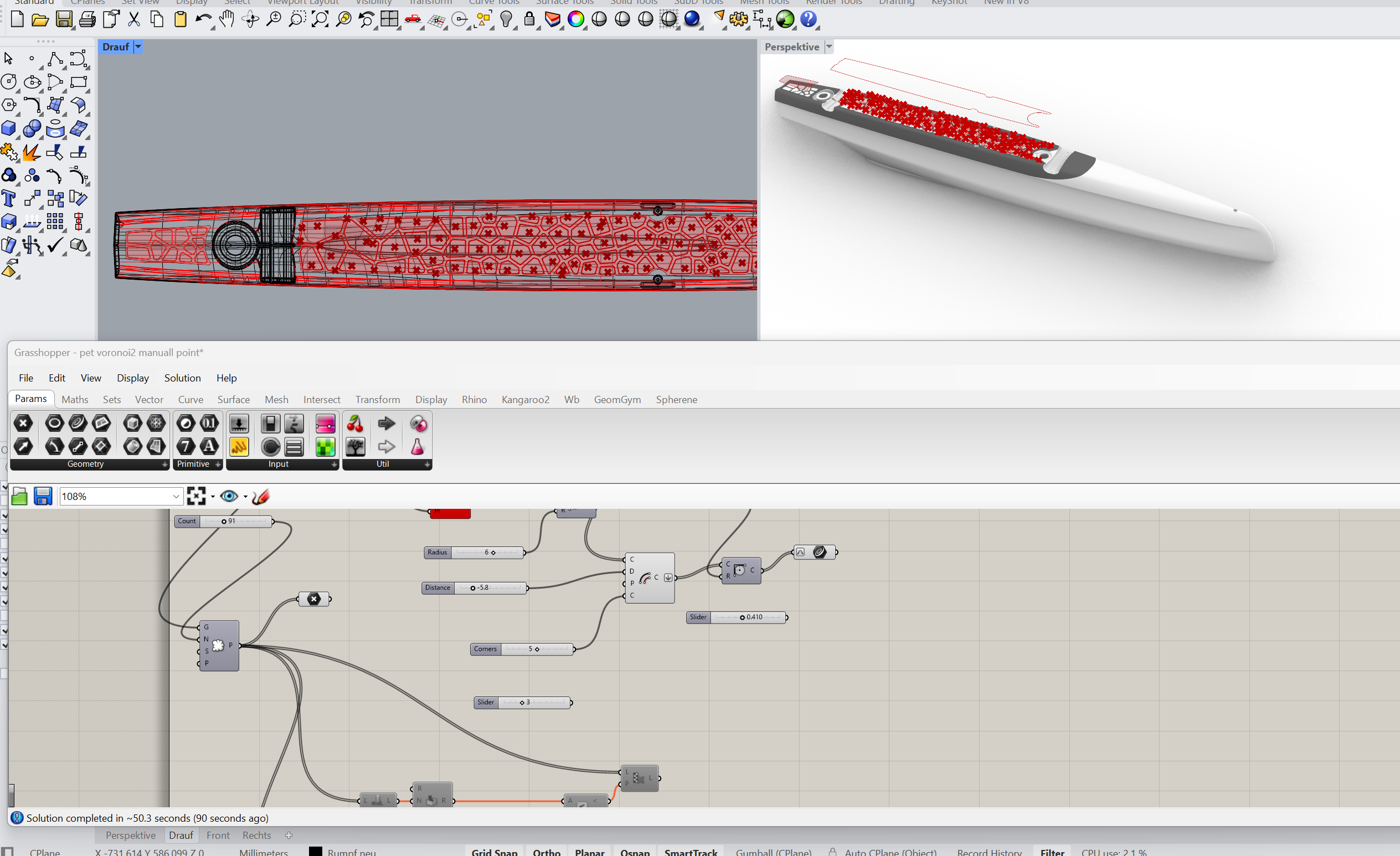
Task: Click the Zoom Extents icon
Action: click(320, 20)
